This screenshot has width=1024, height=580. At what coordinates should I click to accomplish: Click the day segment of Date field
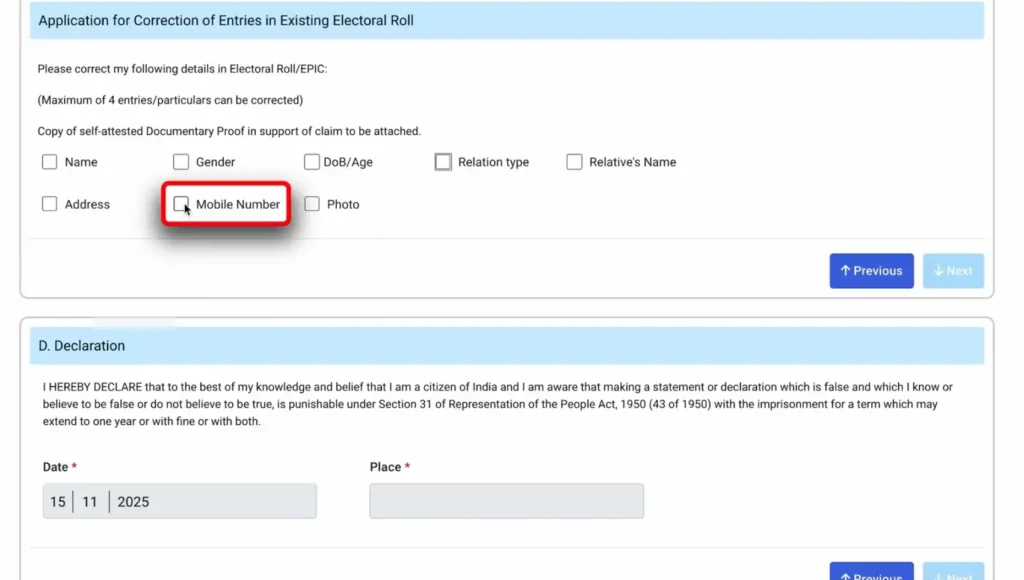click(58, 502)
